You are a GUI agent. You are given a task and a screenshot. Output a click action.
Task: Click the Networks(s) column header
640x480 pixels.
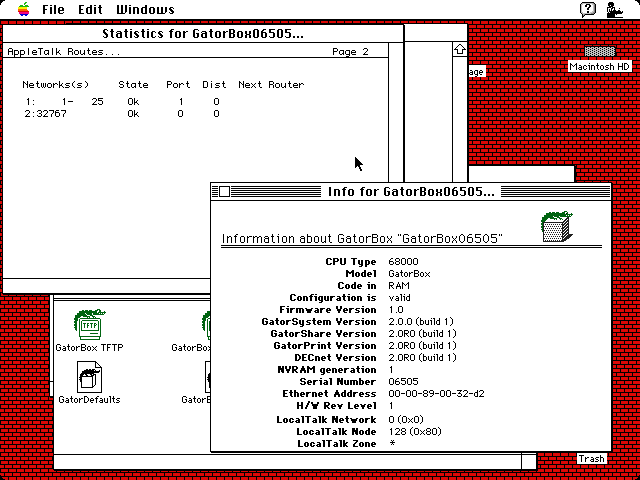click(56, 85)
